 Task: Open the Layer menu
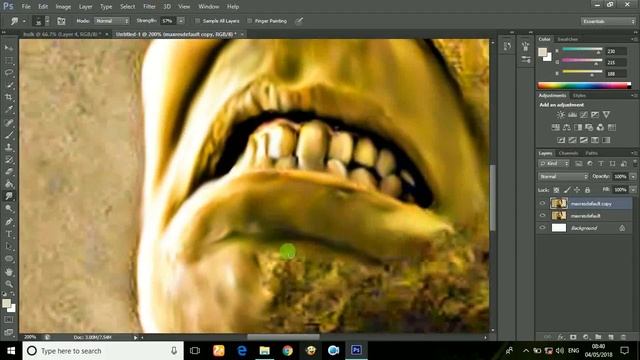click(85, 7)
